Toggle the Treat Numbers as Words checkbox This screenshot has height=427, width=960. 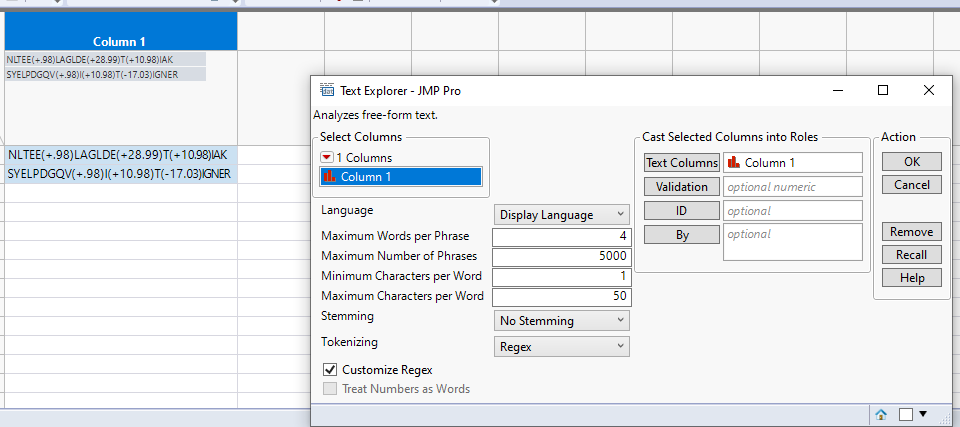click(x=330, y=389)
